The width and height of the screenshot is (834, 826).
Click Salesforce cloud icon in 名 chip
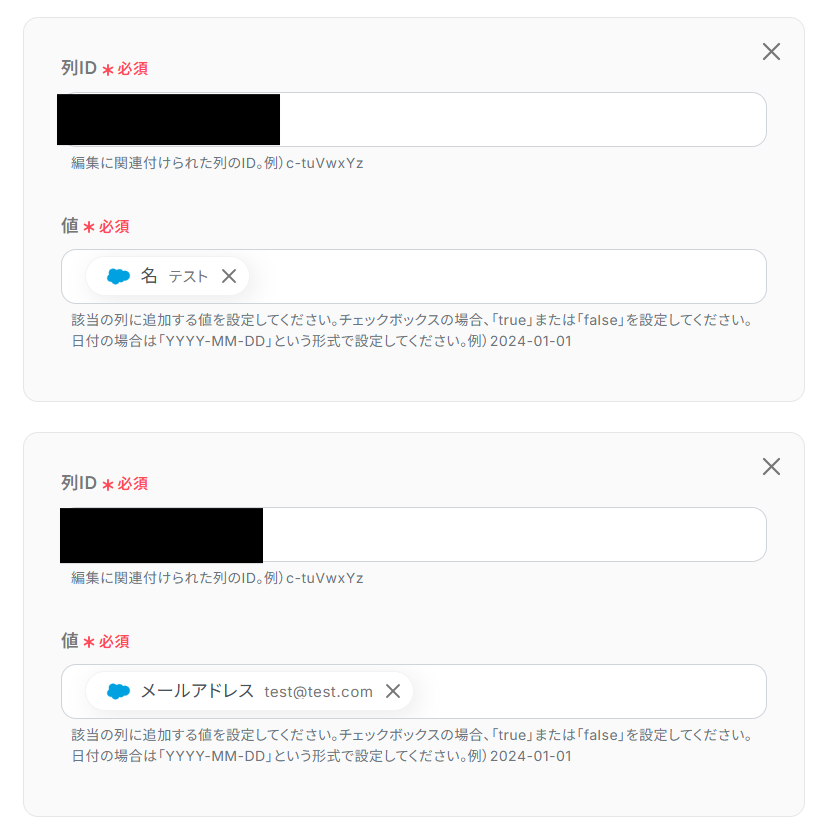[118, 276]
